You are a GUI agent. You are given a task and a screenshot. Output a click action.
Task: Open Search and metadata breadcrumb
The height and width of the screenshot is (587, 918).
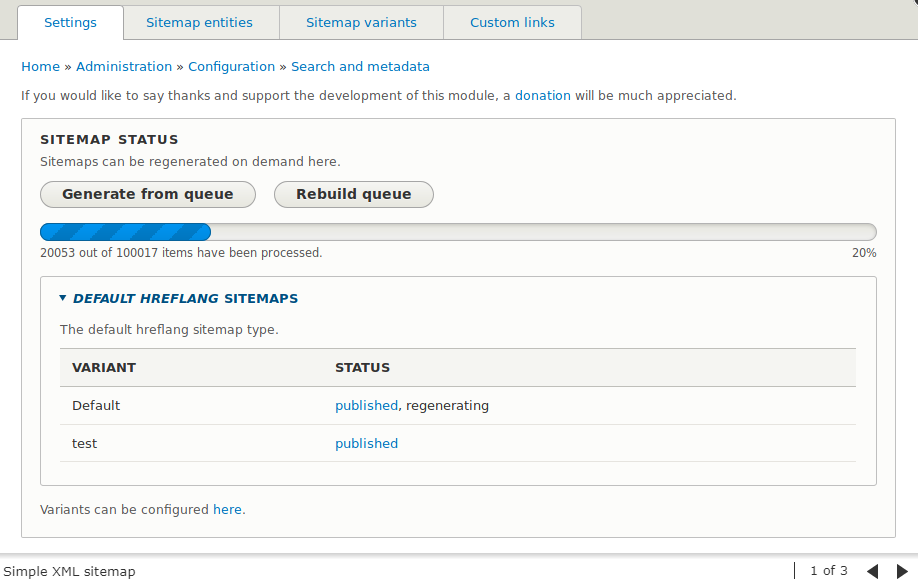click(360, 67)
